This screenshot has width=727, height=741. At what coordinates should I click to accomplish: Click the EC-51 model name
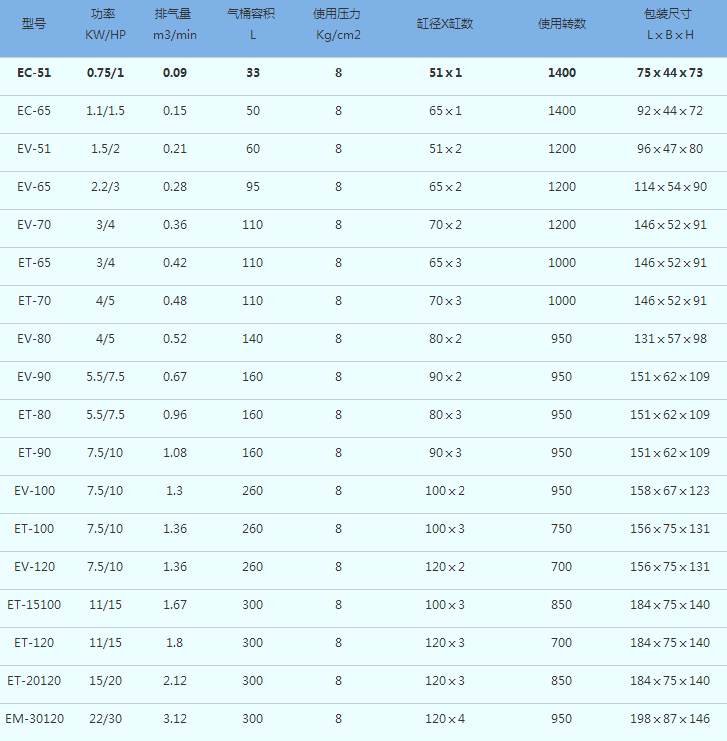34,73
